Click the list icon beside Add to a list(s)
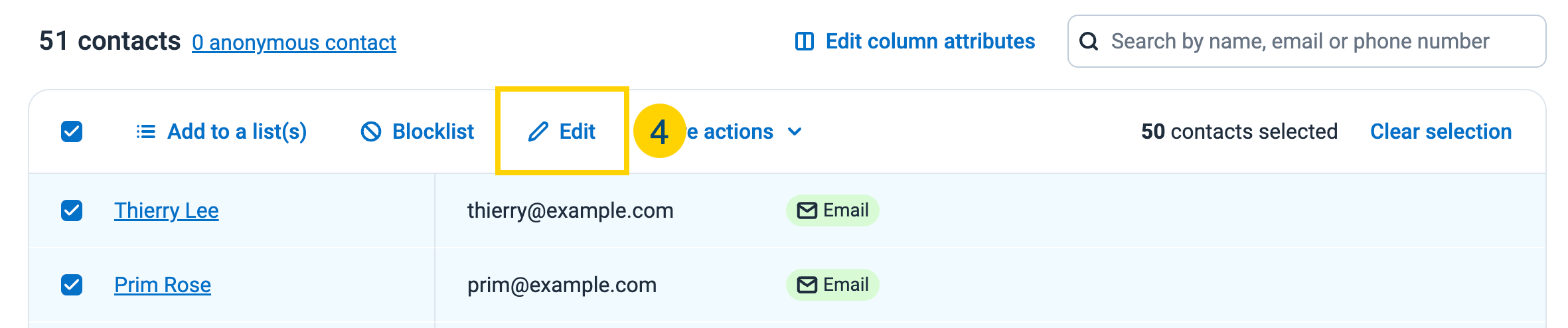This screenshot has height=328, width=1568. 146,131
